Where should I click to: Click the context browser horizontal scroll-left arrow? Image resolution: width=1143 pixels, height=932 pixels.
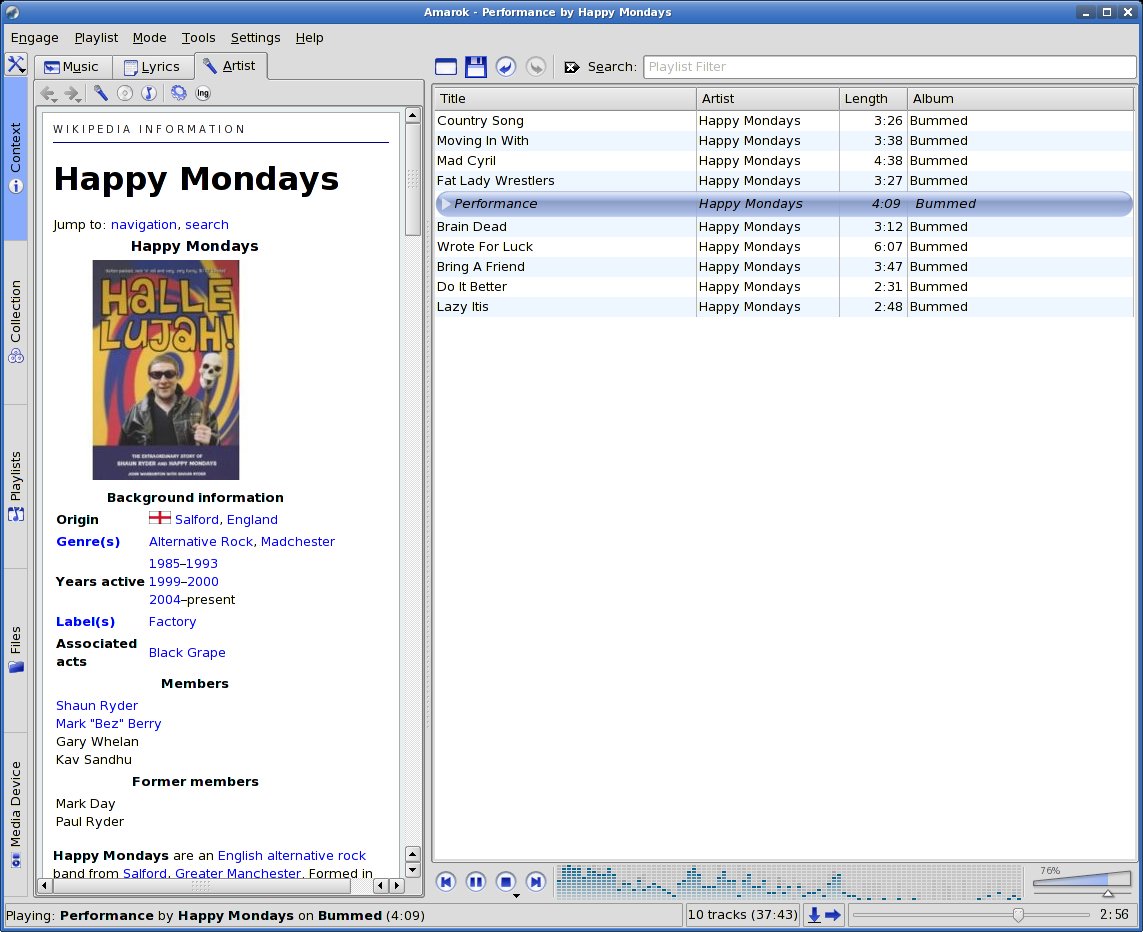45,885
